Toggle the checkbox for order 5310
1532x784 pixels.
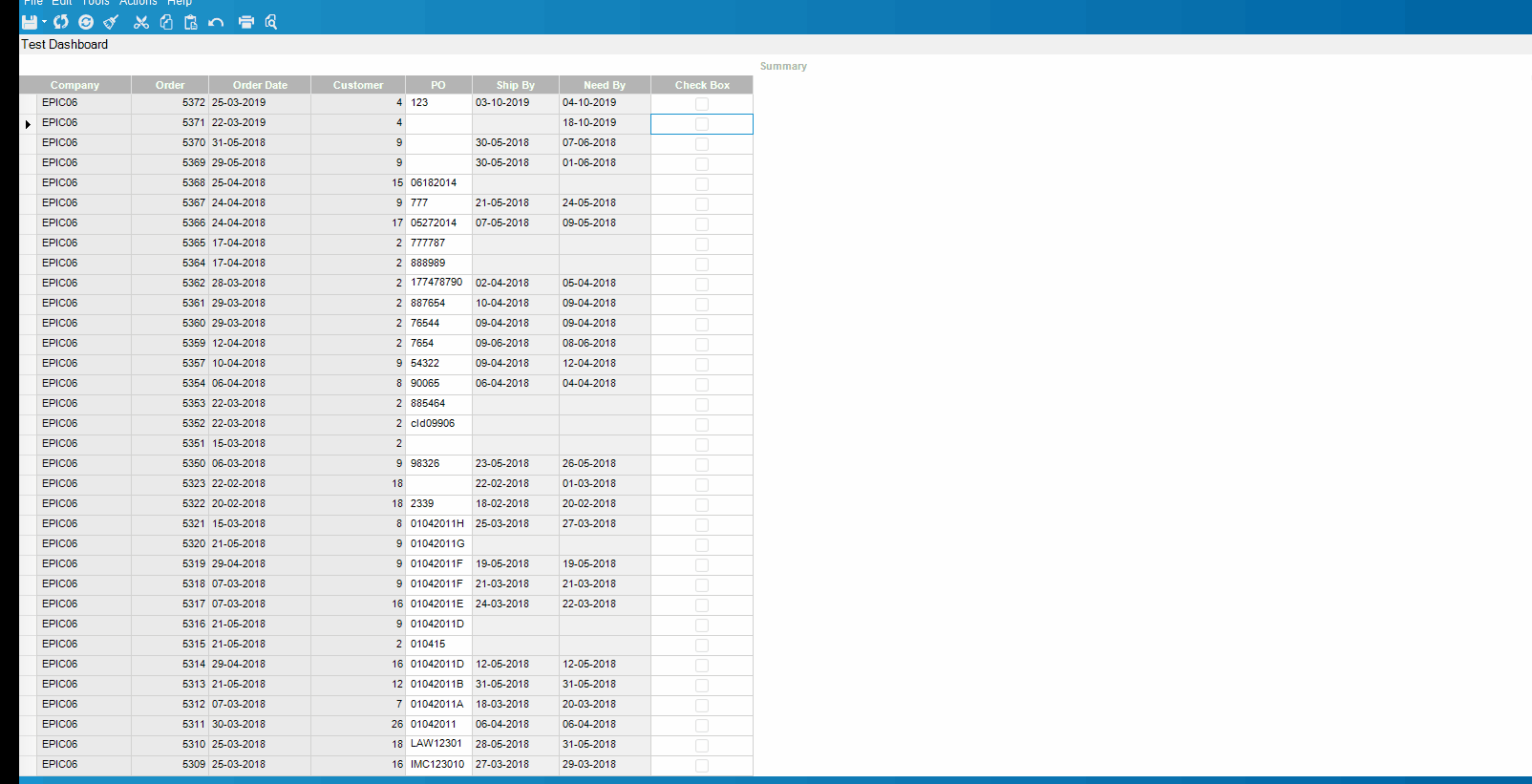[x=702, y=746]
